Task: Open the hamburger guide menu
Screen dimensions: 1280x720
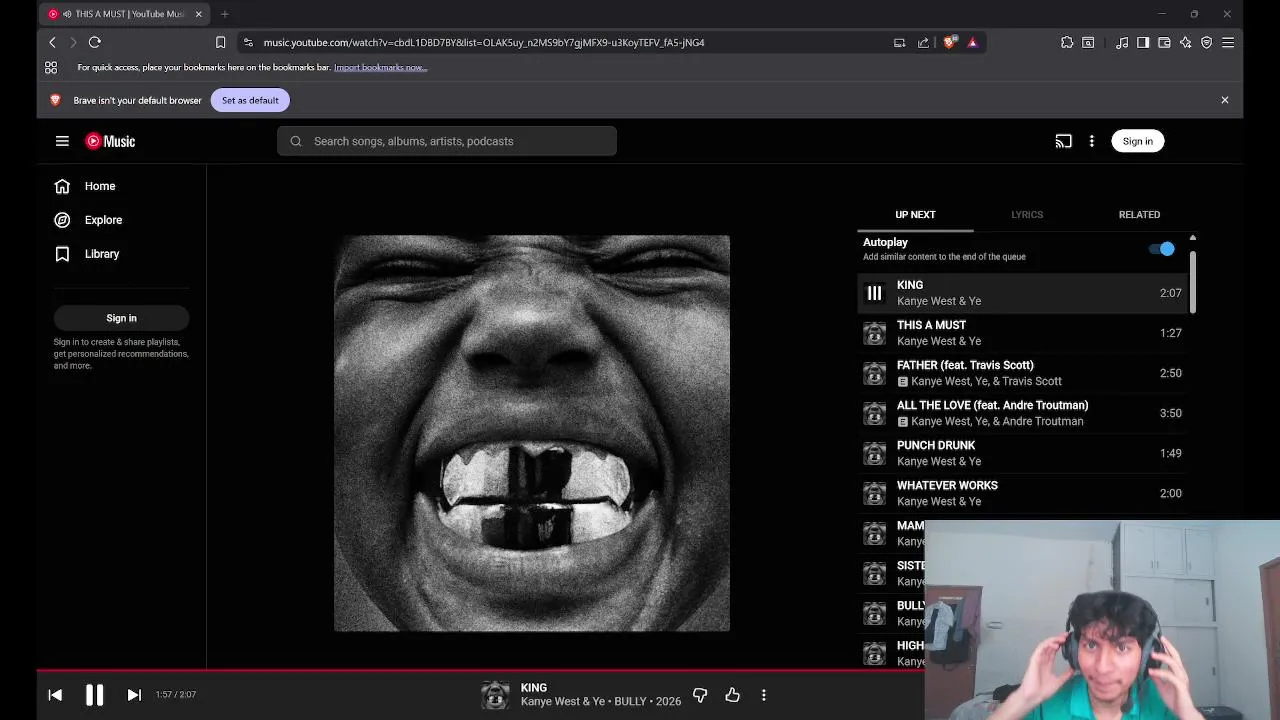Action: 62,141
